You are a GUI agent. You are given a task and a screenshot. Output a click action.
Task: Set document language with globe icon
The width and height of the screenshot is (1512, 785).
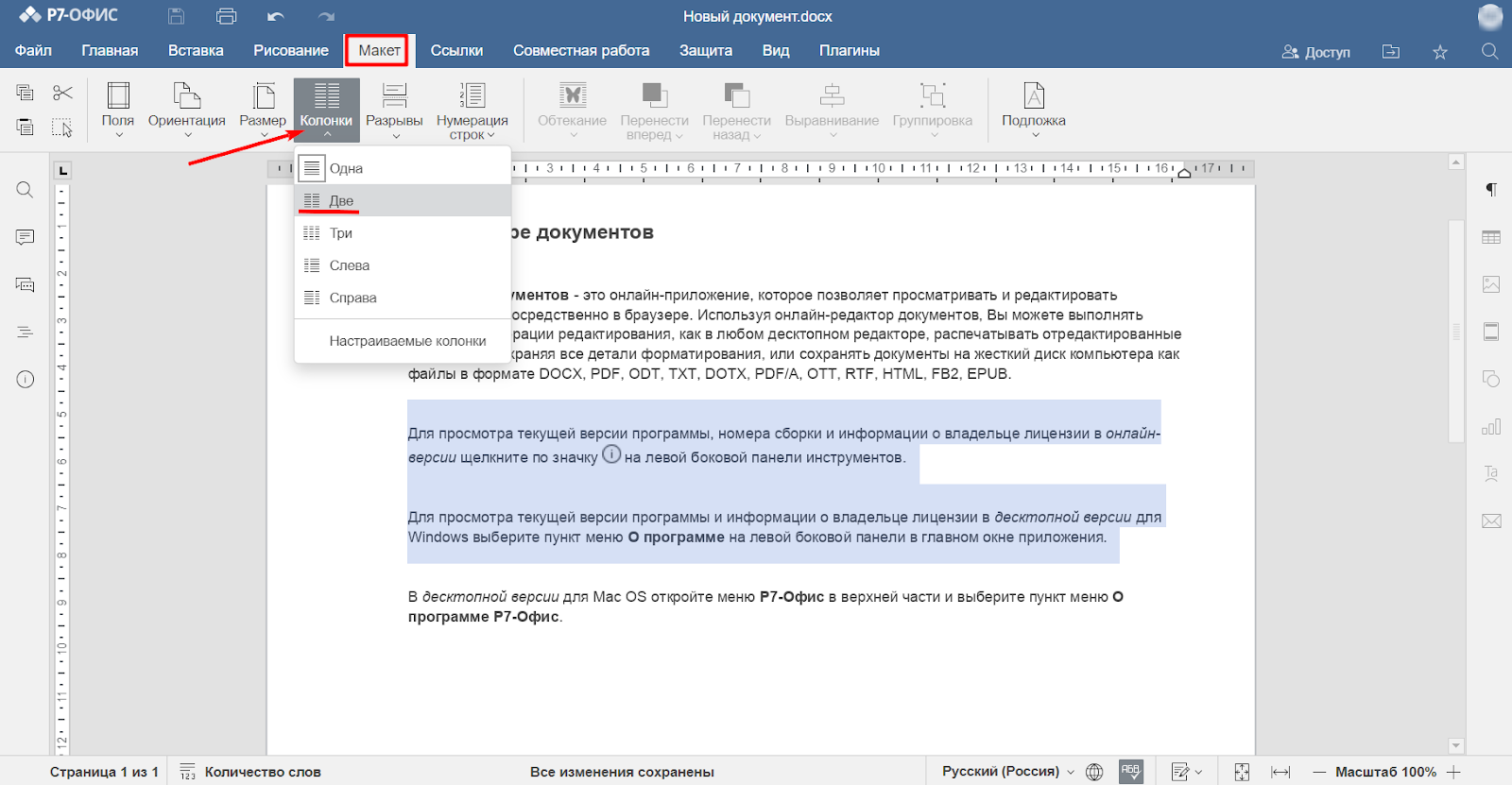pyautogui.click(x=1094, y=772)
